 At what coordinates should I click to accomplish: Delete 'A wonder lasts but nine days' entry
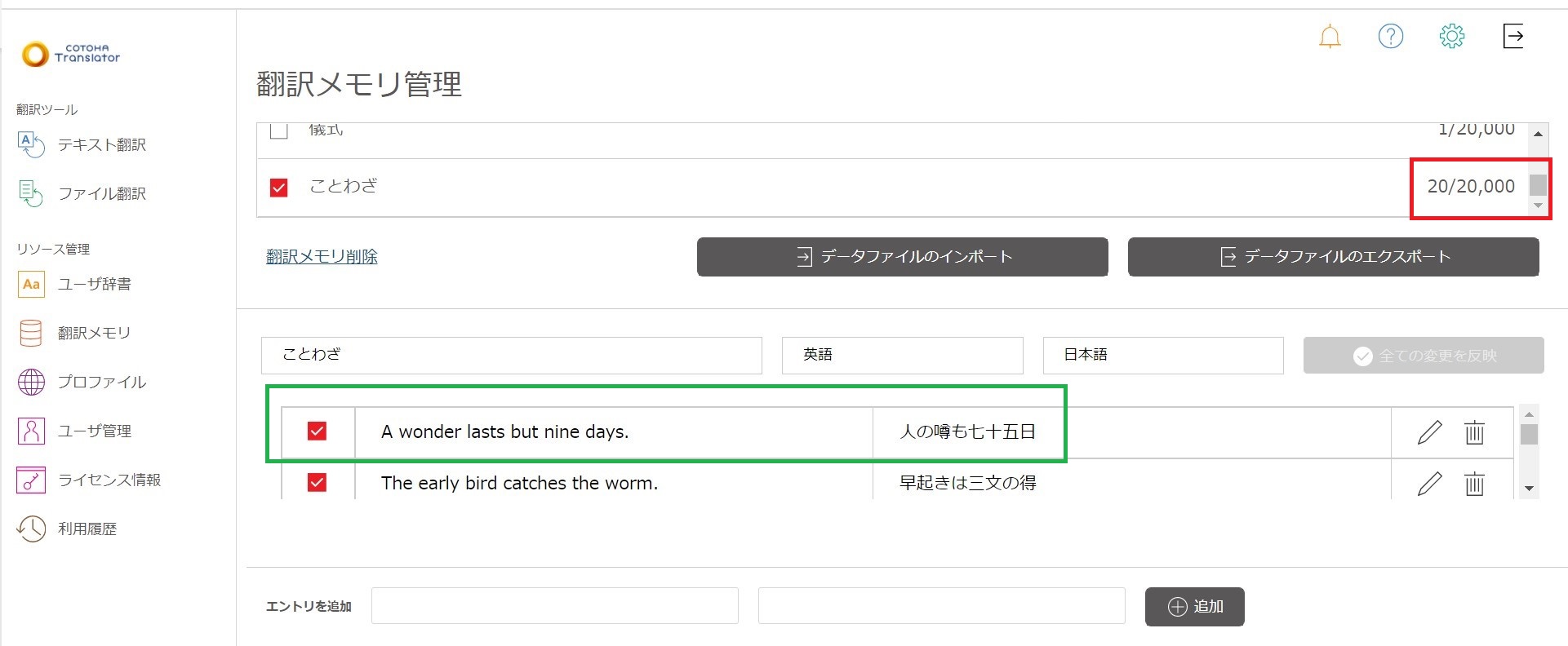[1473, 432]
